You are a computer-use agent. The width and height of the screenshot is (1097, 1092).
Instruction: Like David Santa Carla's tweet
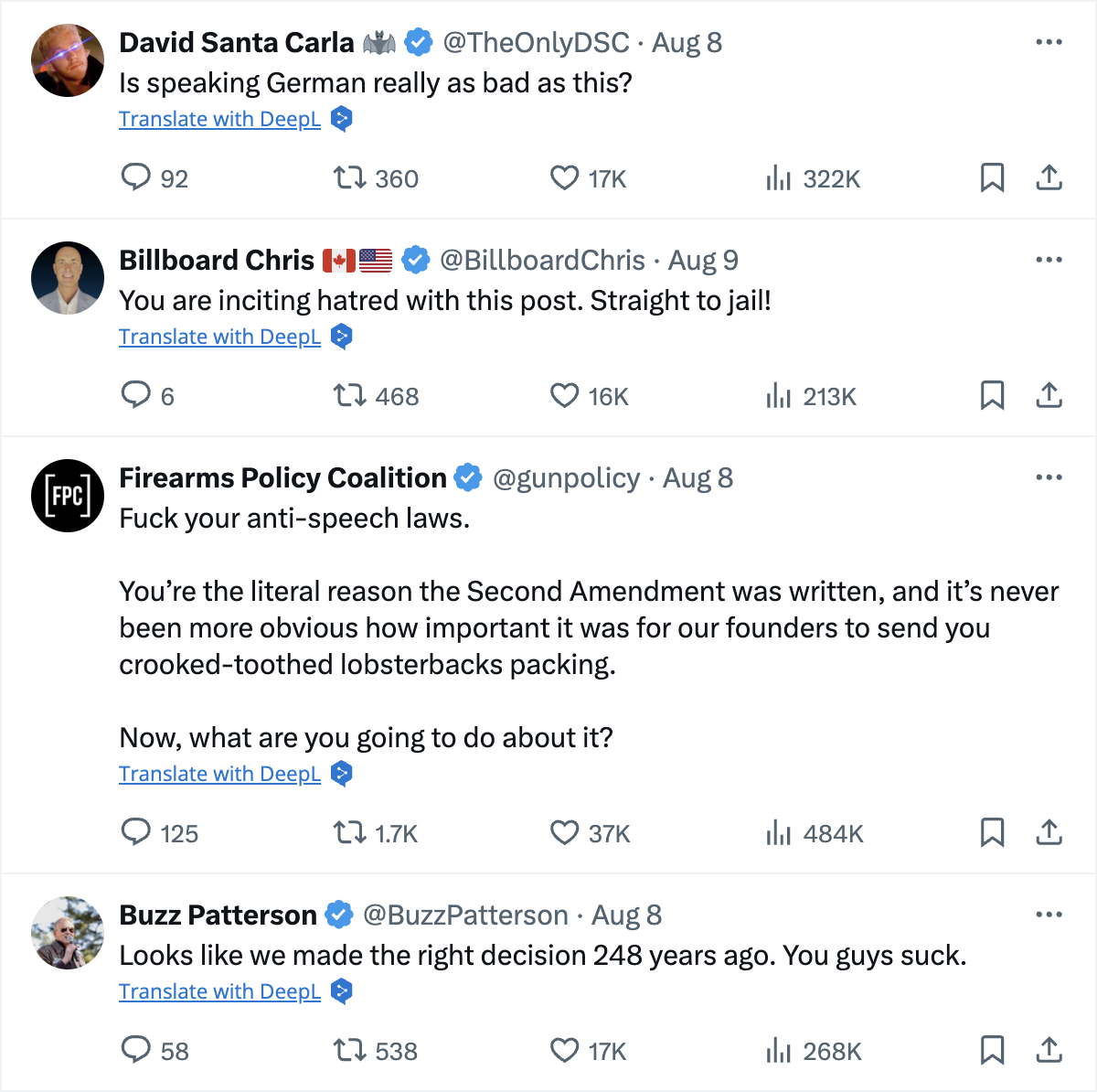click(x=564, y=177)
